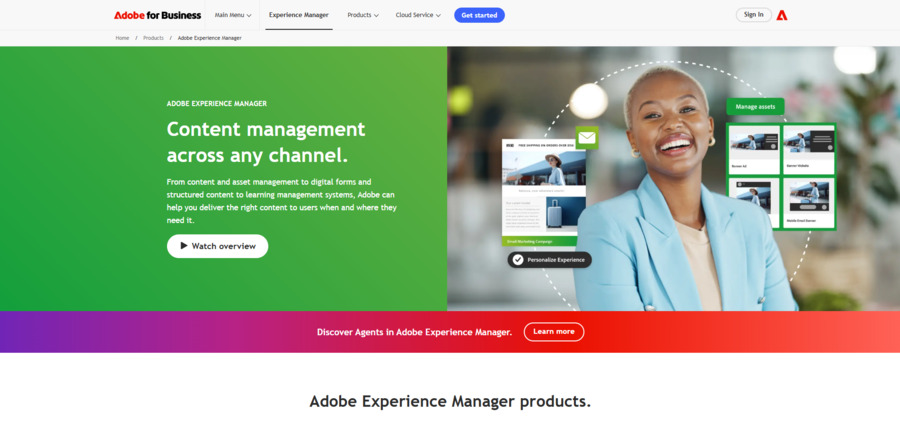Open the Mobile Email Banner asset thumbnail
This screenshot has height=447, width=900.
pyautogui.click(x=809, y=203)
